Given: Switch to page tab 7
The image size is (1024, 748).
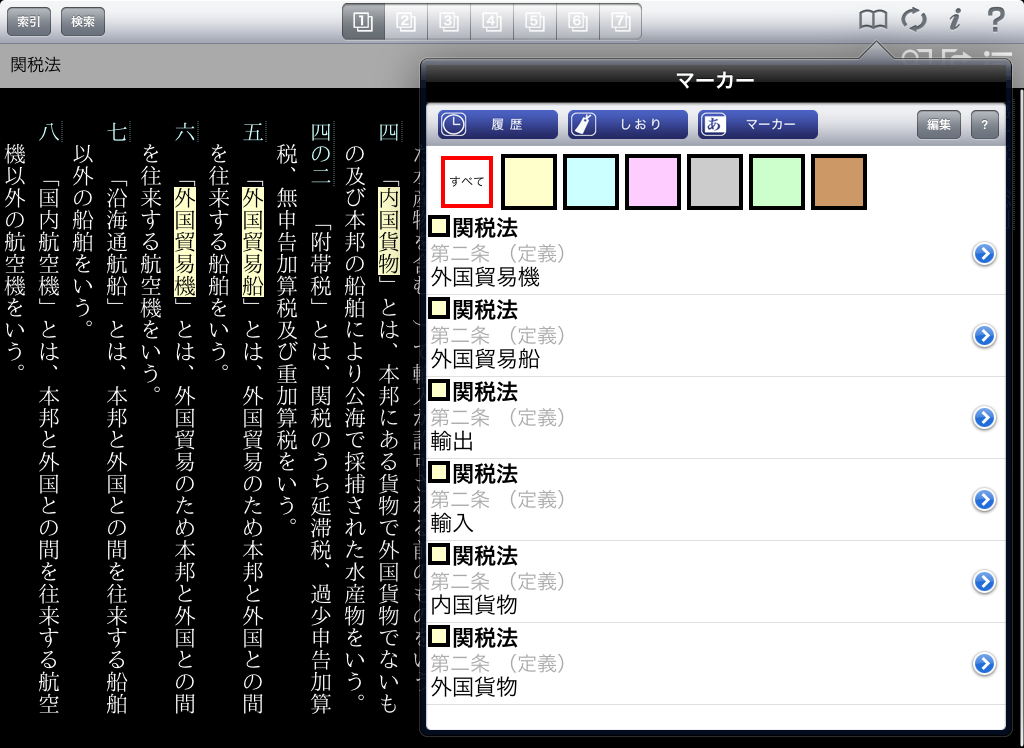Looking at the screenshot, I should click(621, 21).
